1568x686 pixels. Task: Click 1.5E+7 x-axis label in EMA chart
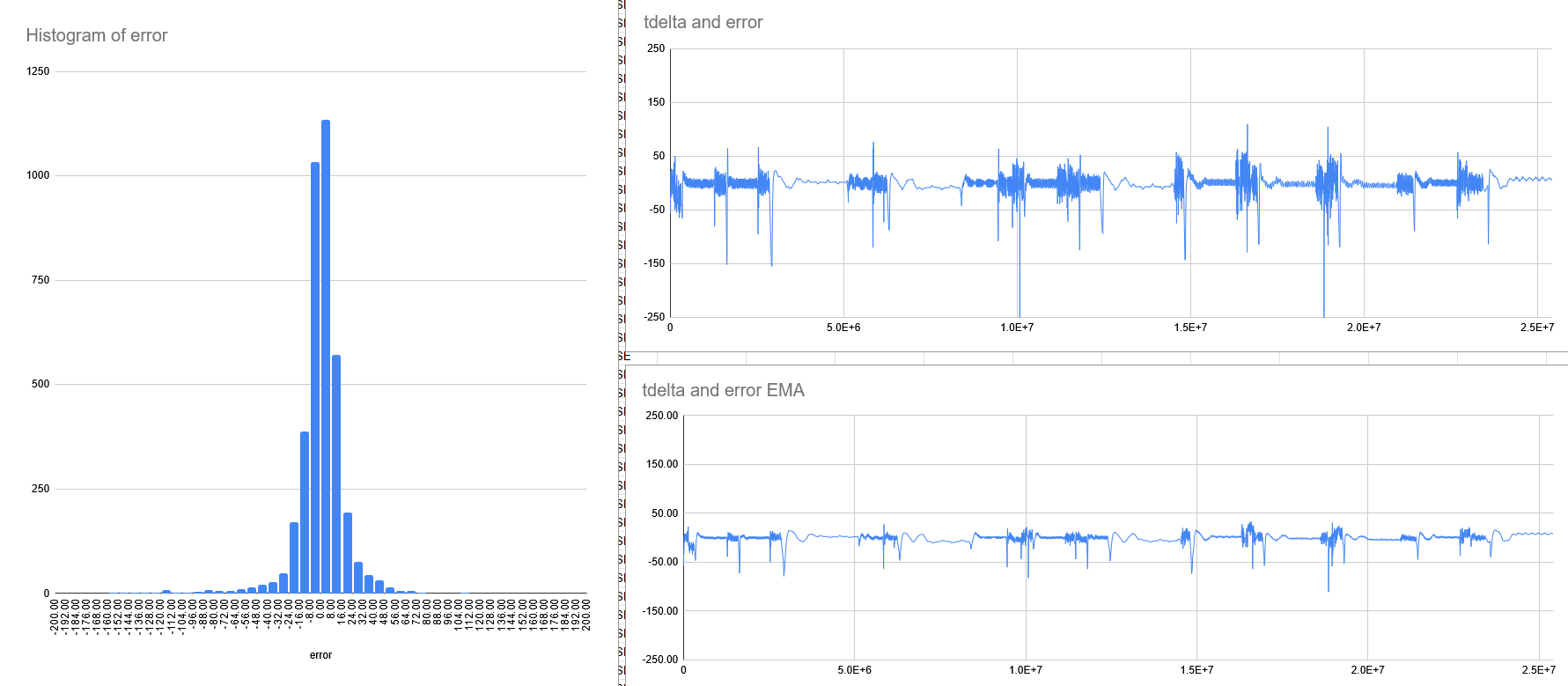tap(1196, 670)
